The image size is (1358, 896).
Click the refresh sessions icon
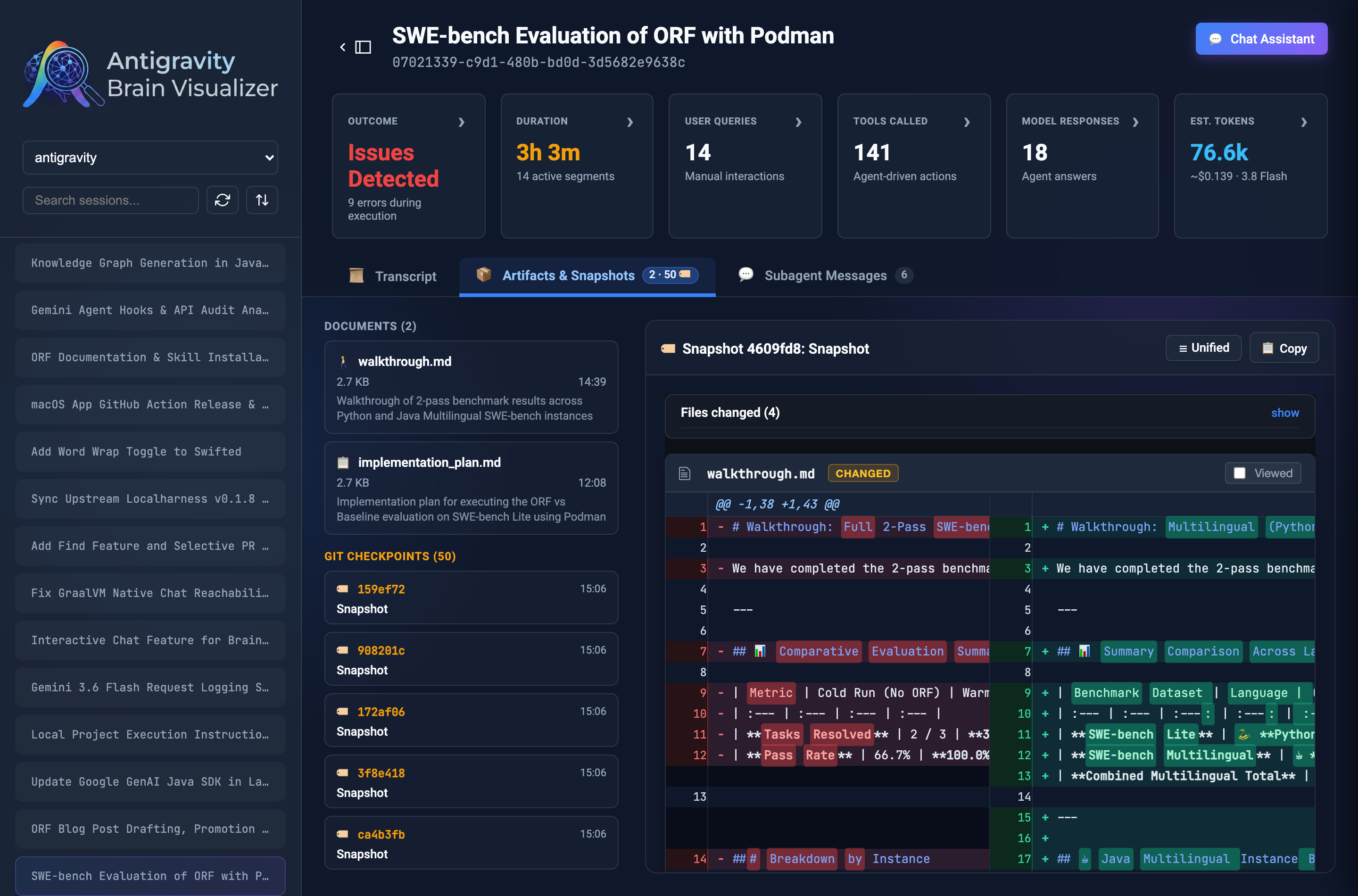pyautogui.click(x=222, y=200)
